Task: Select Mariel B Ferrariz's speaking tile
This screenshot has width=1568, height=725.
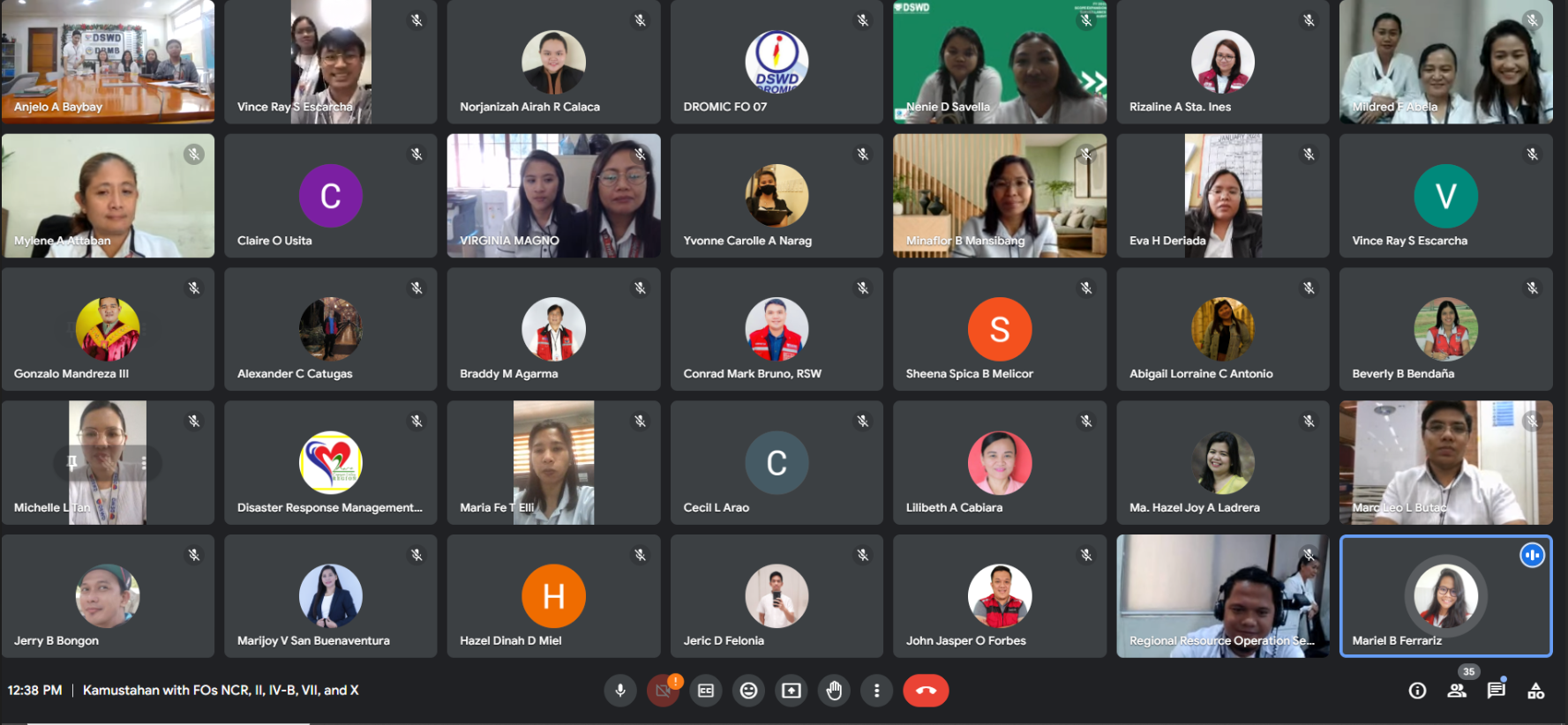Action: pyautogui.click(x=1445, y=596)
